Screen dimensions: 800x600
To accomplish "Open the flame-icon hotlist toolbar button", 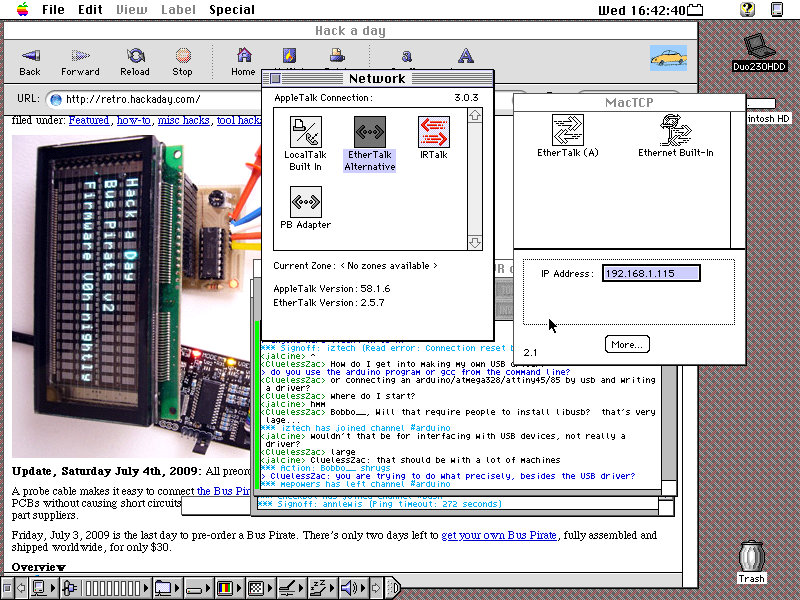I will [x=289, y=55].
